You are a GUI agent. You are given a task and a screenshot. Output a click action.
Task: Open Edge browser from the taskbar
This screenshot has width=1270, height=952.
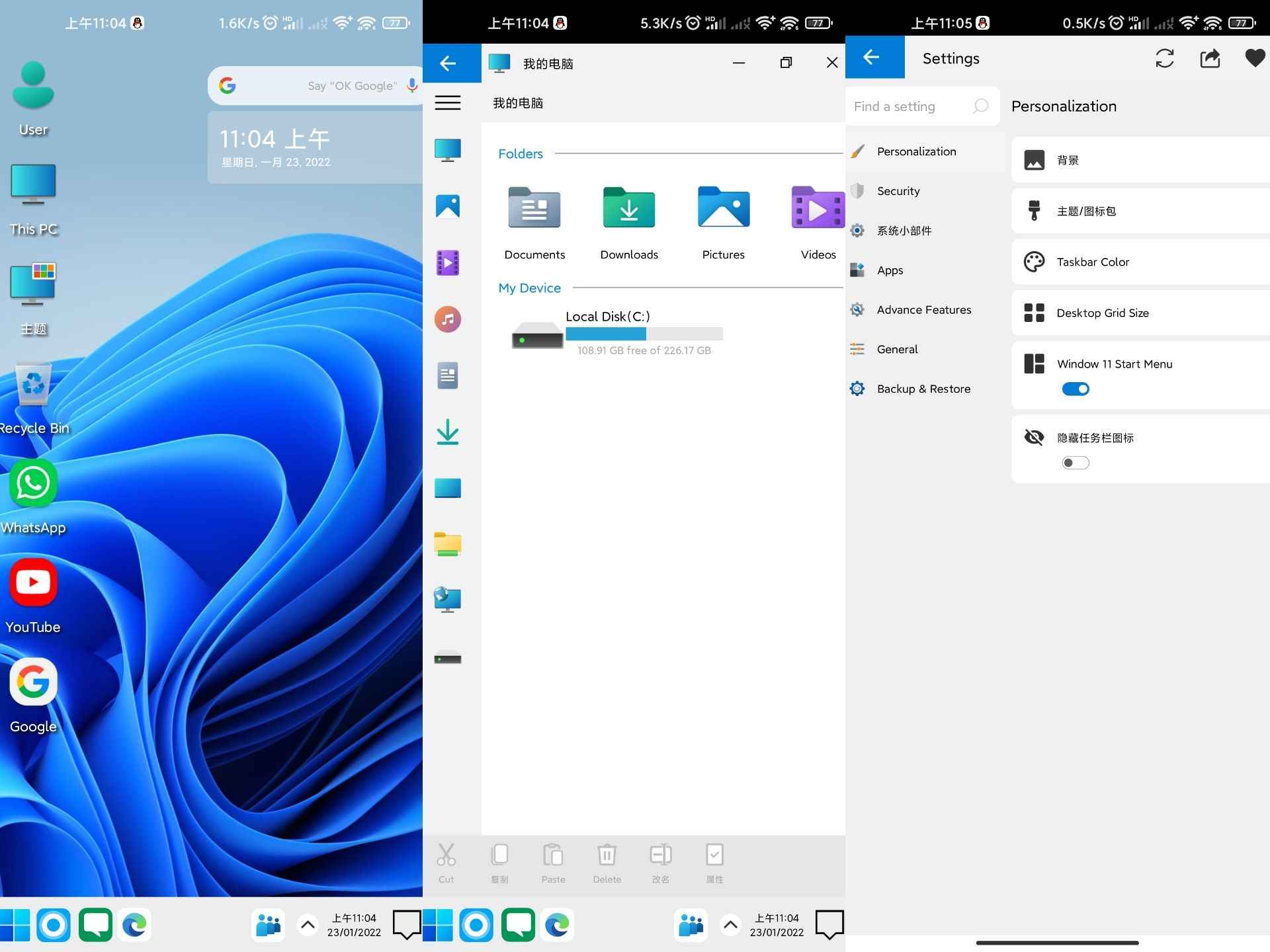136,925
